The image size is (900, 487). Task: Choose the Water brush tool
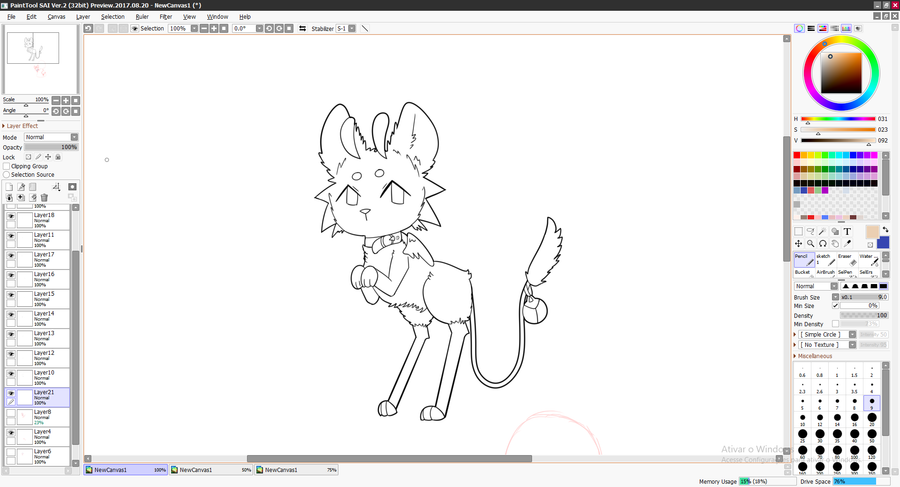(x=869, y=259)
